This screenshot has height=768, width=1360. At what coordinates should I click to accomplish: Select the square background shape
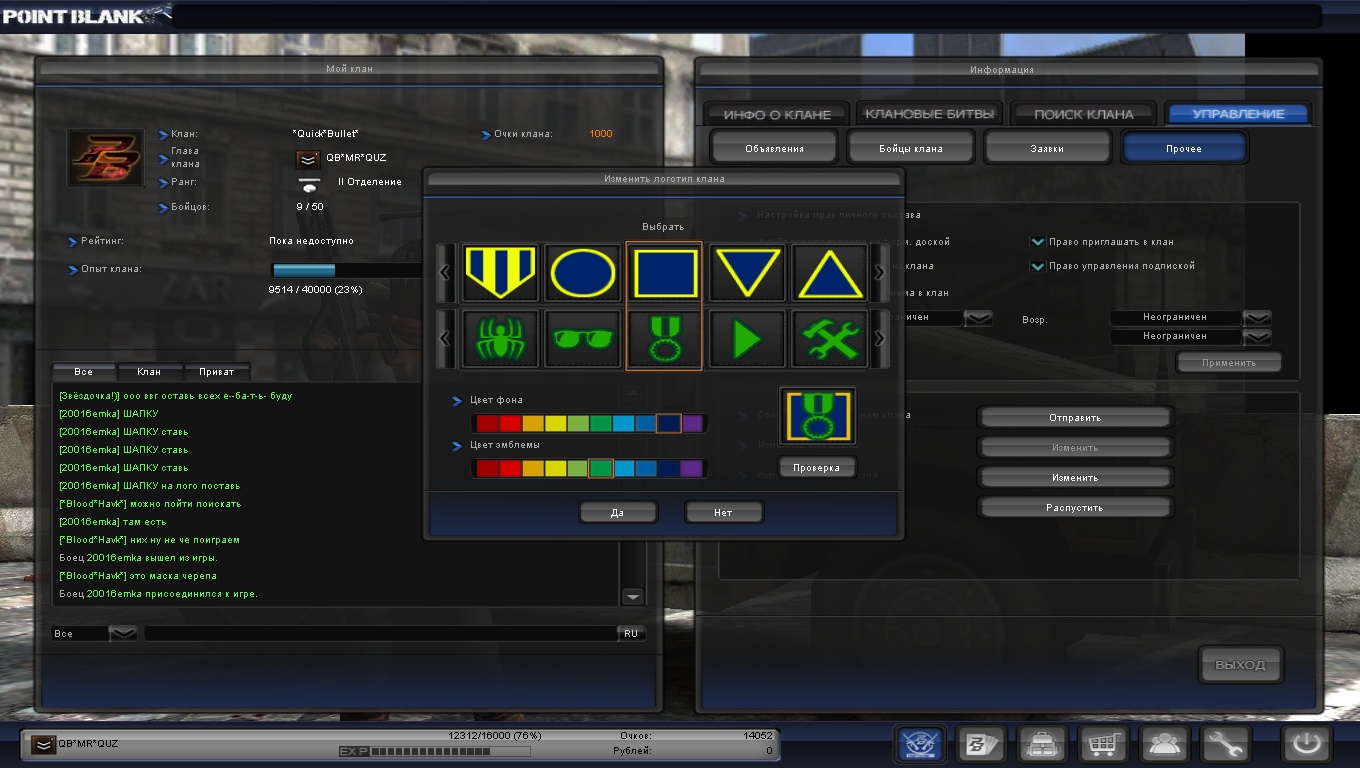coord(664,272)
